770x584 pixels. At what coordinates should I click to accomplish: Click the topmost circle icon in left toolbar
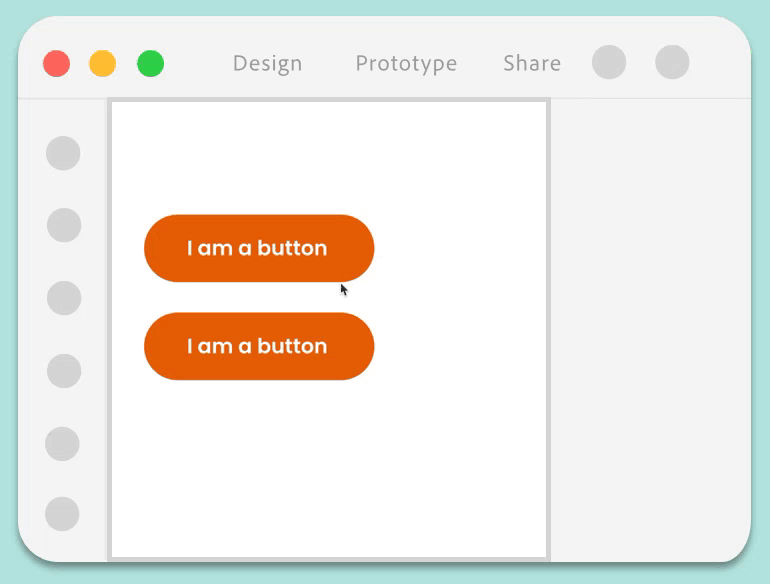tap(63, 153)
